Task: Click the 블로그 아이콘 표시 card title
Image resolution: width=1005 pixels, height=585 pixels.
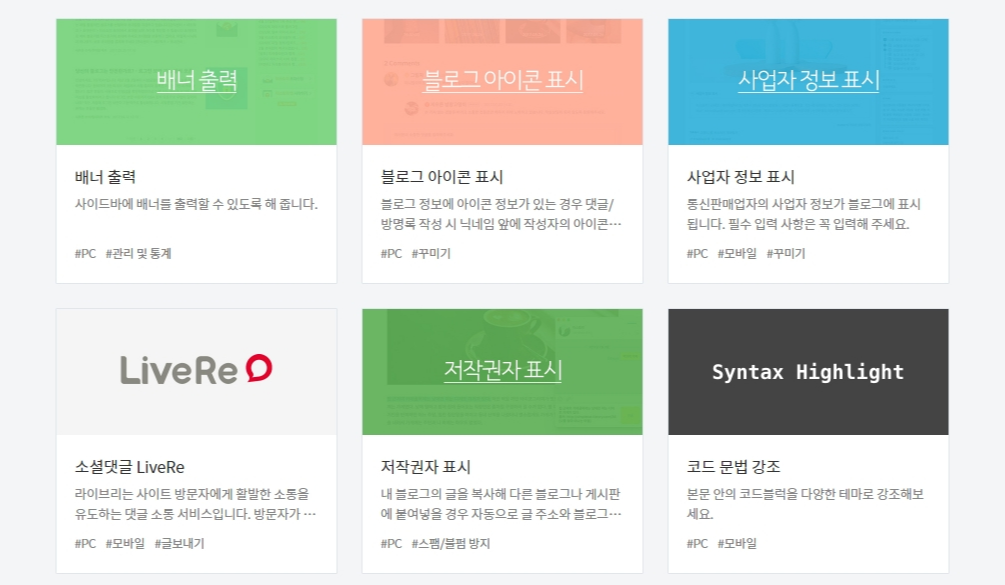Action: pyautogui.click(x=442, y=177)
